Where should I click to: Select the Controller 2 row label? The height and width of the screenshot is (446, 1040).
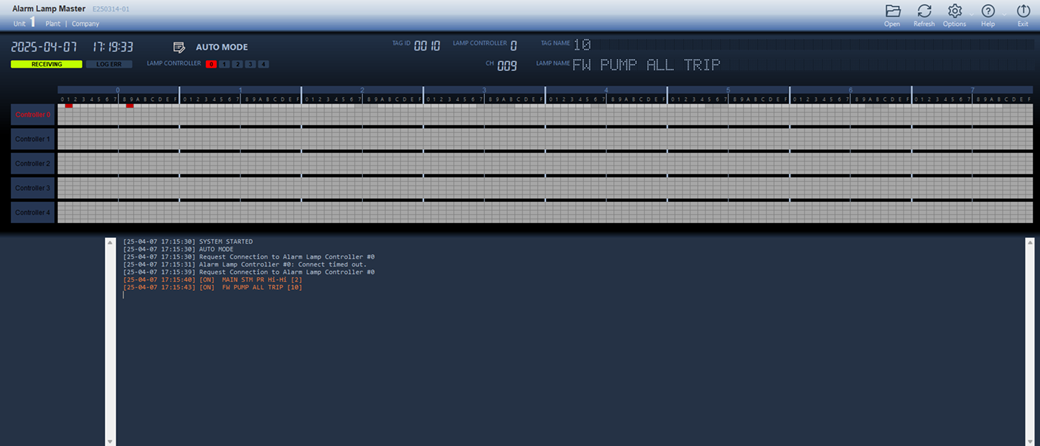tap(33, 163)
